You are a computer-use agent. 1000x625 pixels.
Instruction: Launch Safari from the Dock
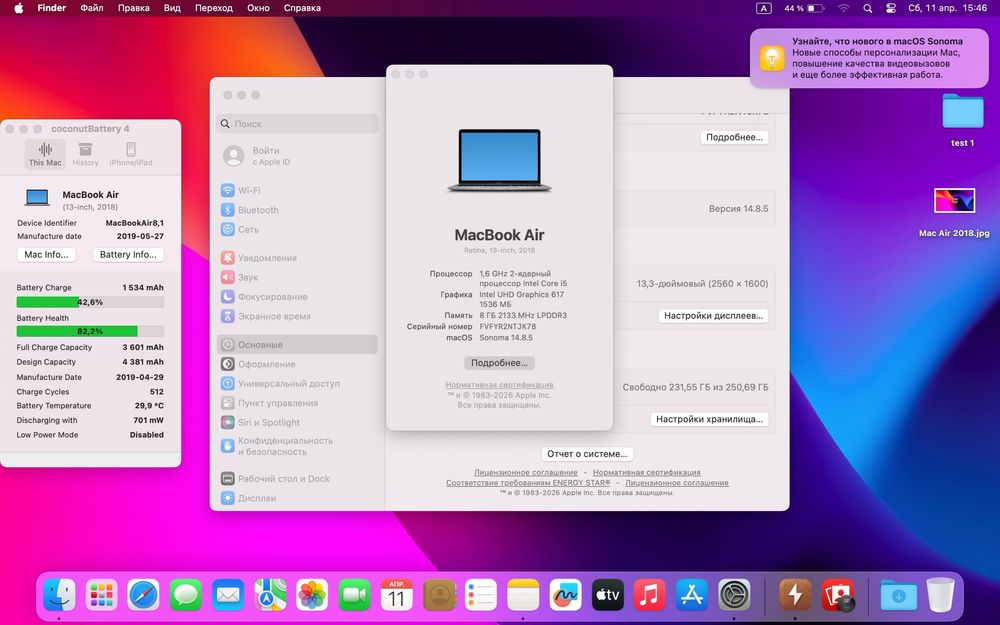pyautogui.click(x=143, y=596)
